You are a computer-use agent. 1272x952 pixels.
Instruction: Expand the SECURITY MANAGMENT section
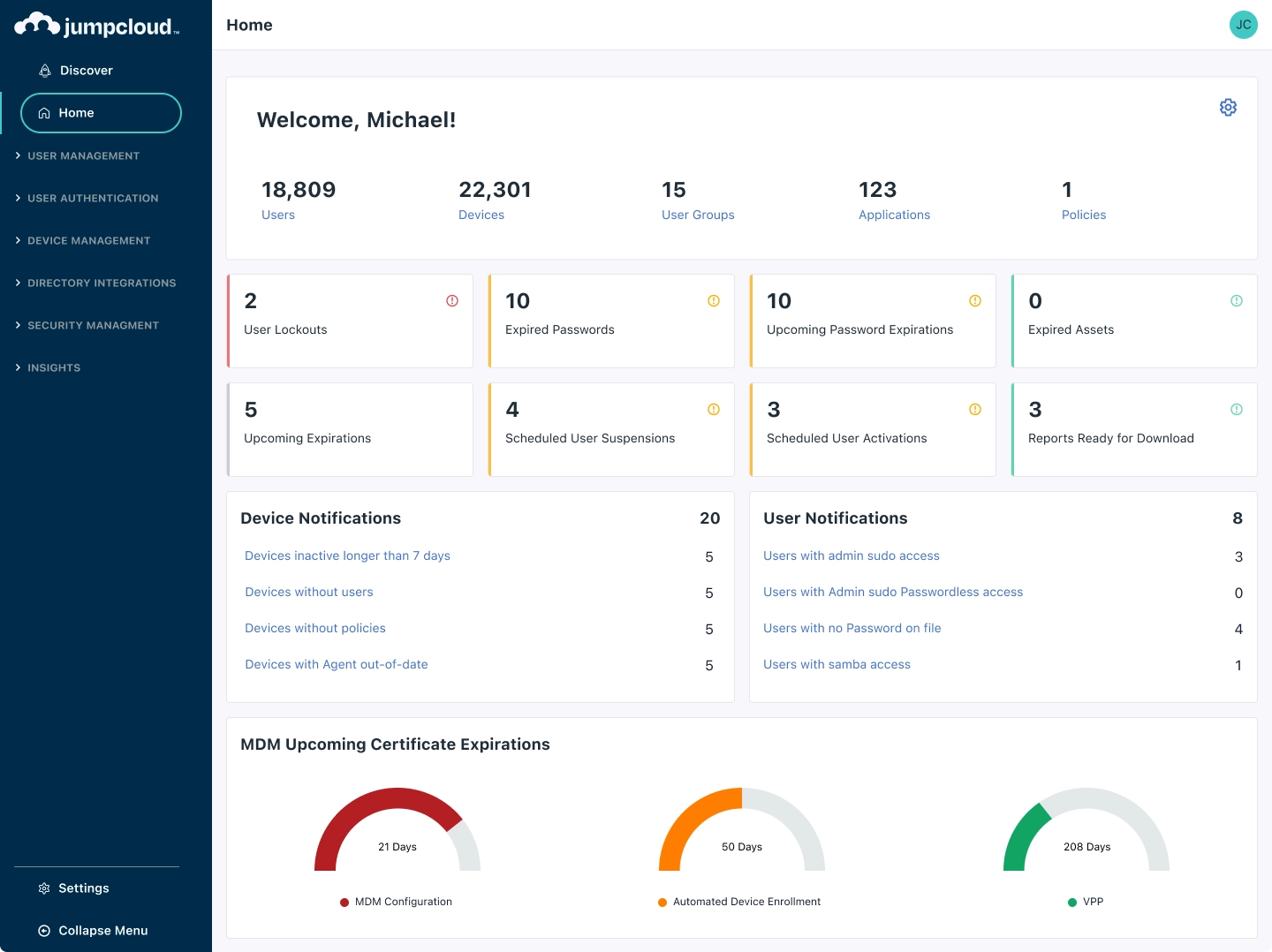[x=93, y=325]
